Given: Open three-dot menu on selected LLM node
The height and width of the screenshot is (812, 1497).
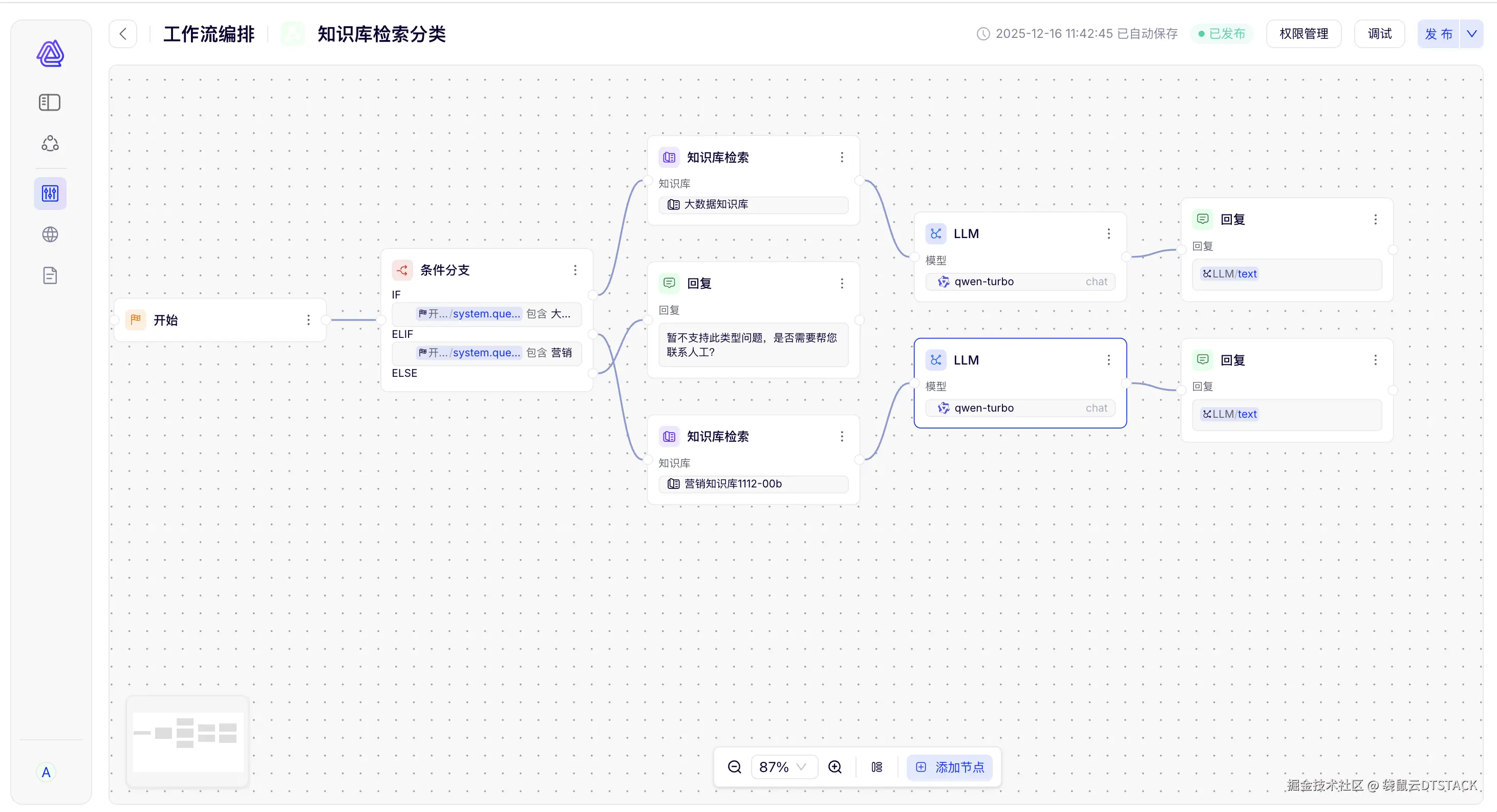Looking at the screenshot, I should 1108,360.
